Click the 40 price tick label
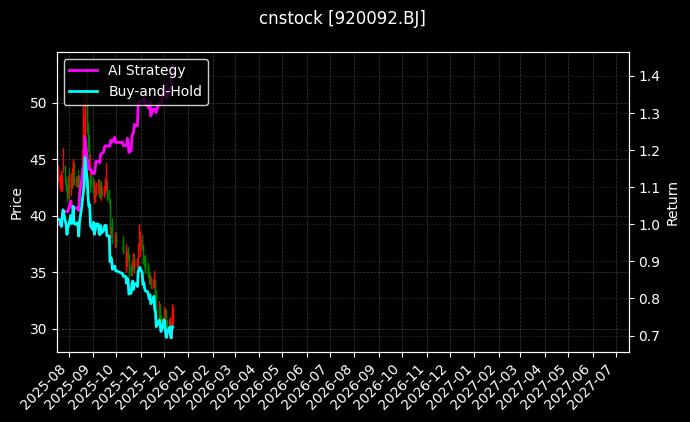690x422 pixels. coord(40,216)
